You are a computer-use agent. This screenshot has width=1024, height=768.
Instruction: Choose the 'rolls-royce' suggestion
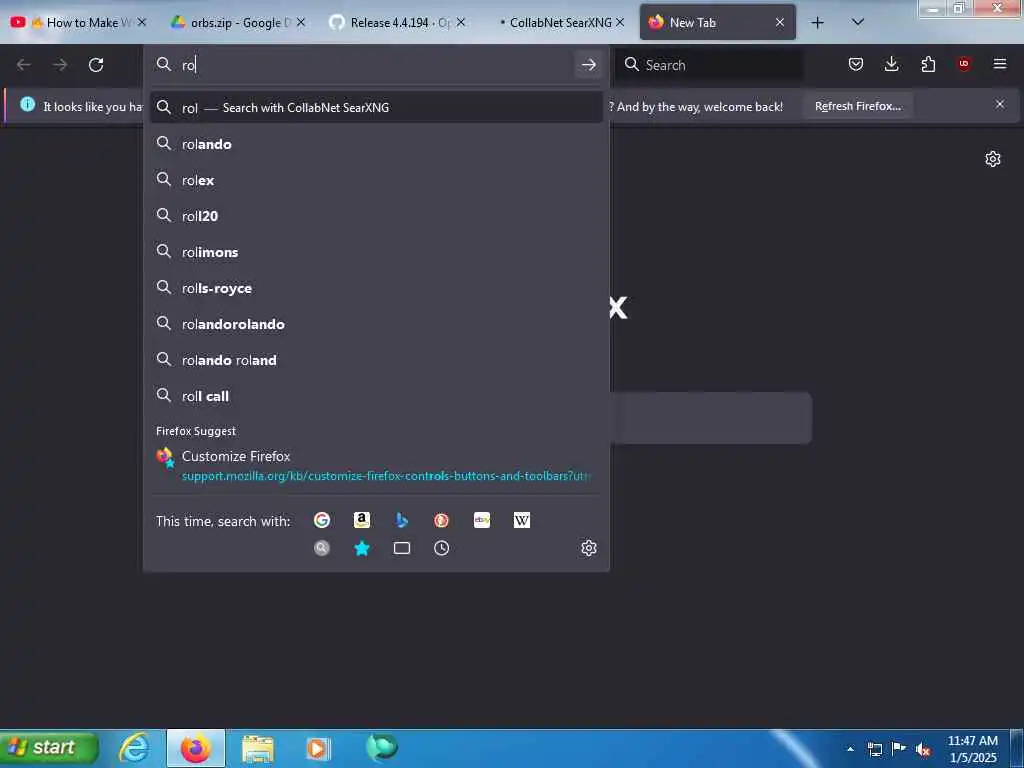click(376, 288)
